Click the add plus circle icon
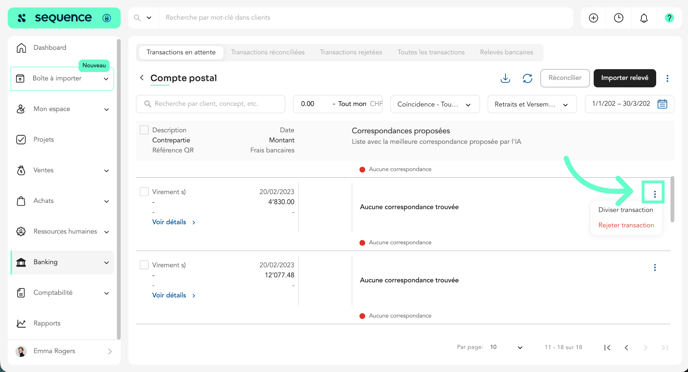 tap(593, 18)
